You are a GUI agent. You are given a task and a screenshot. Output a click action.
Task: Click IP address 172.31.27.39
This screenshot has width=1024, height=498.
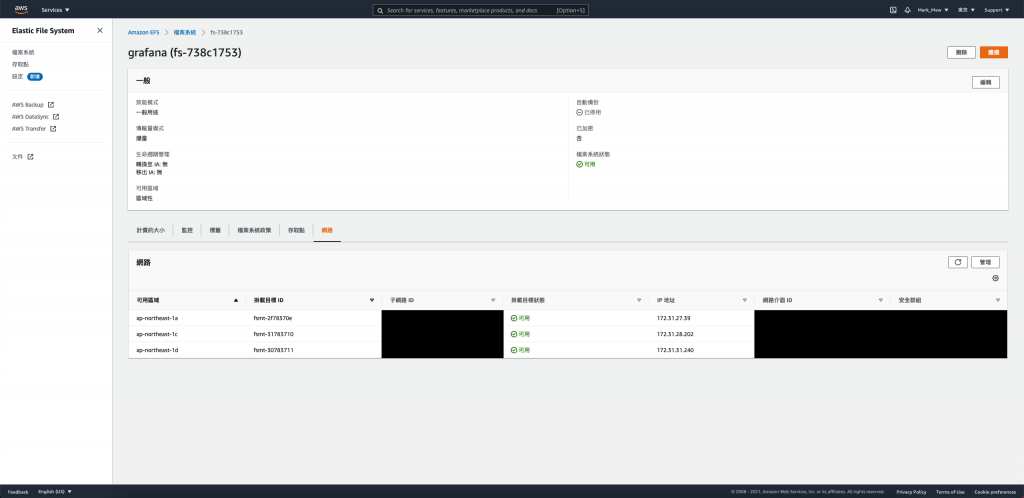click(673, 318)
